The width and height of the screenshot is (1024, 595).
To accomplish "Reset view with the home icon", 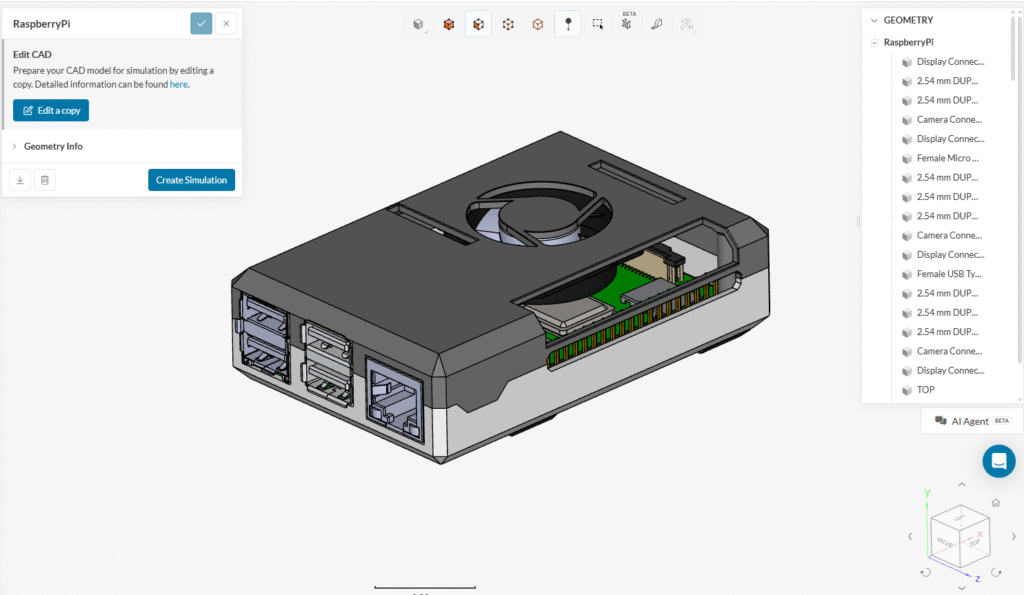I will click(x=995, y=503).
